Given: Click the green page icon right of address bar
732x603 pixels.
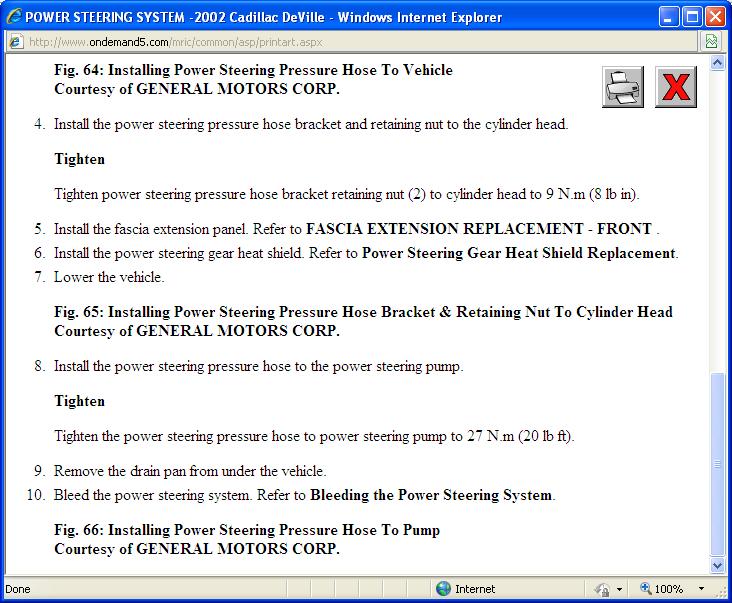Looking at the screenshot, I should [x=711, y=42].
